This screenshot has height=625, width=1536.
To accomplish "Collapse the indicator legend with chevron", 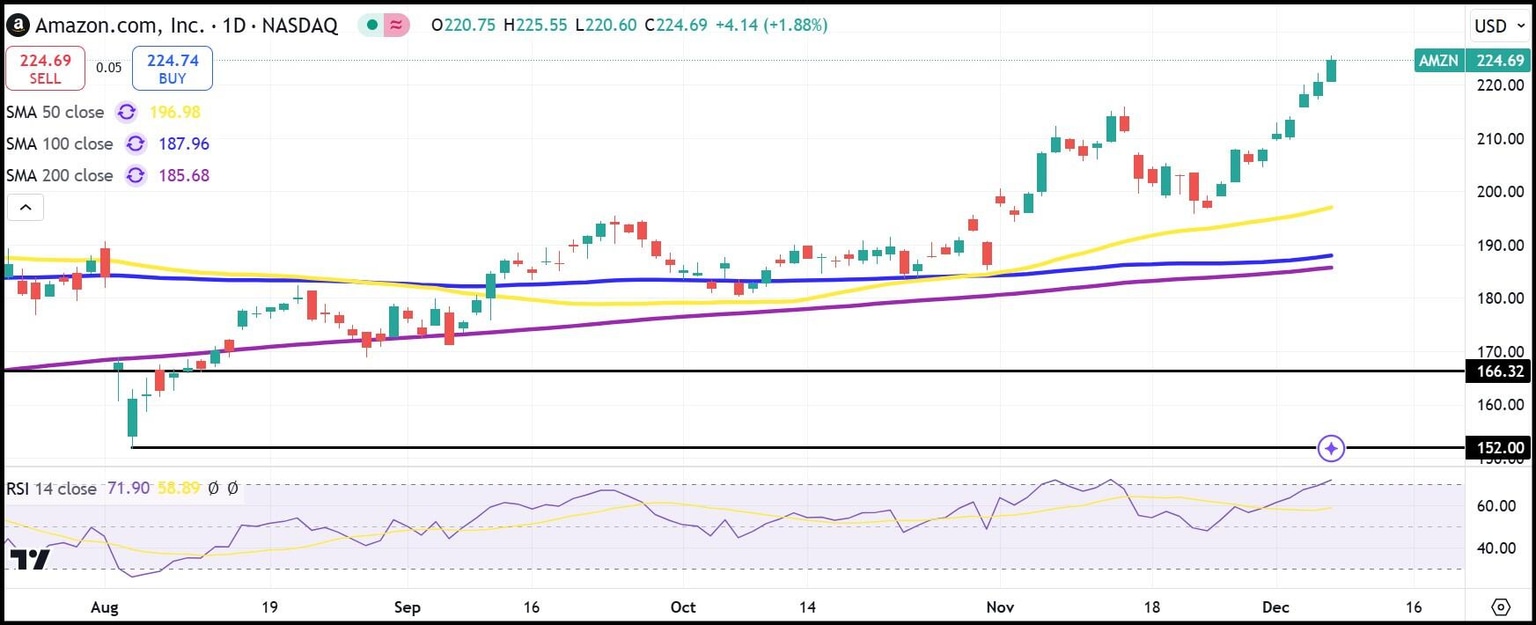I will [x=25, y=208].
